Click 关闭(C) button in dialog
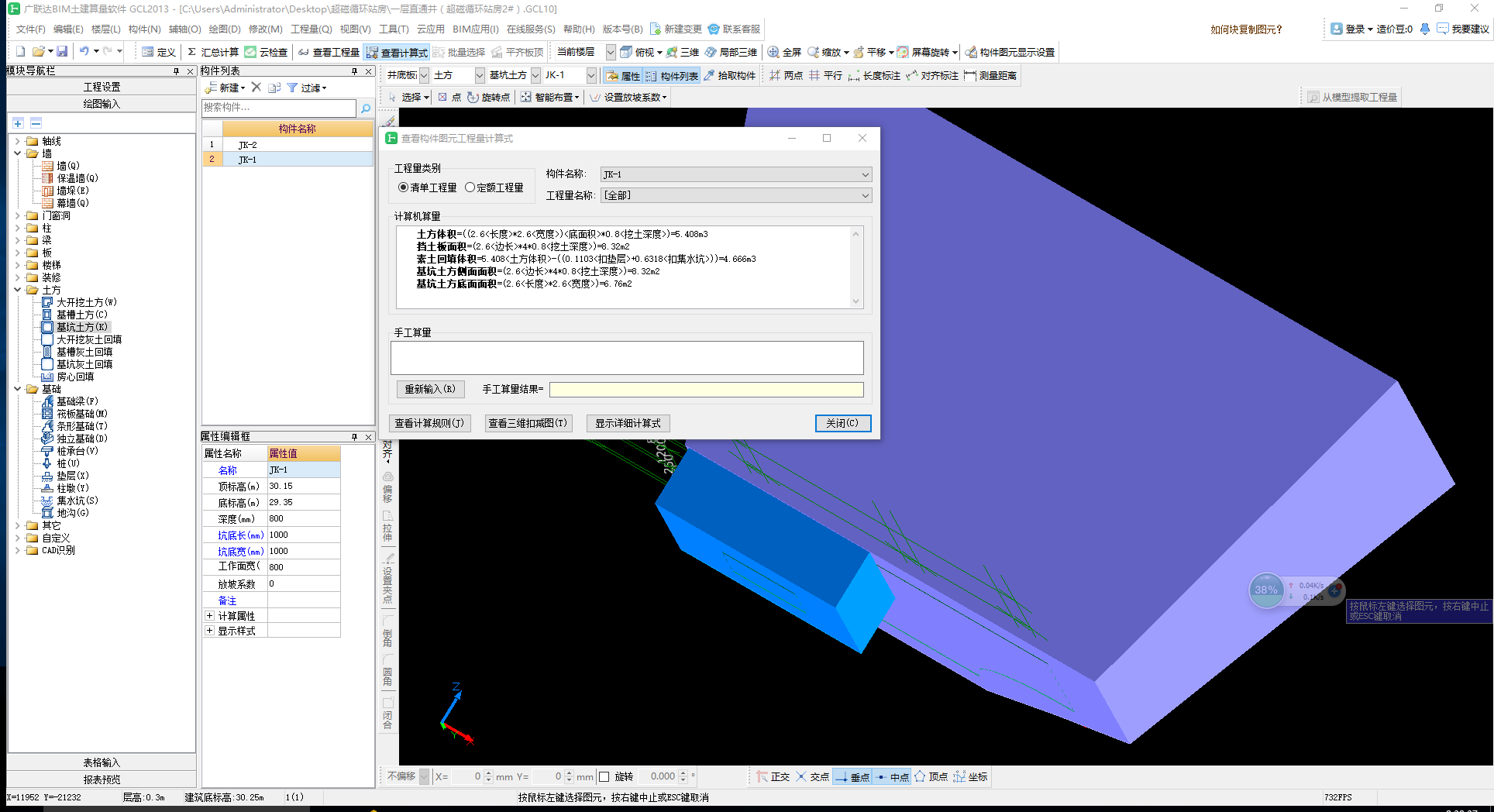Image resolution: width=1494 pixels, height=812 pixels. click(x=842, y=423)
